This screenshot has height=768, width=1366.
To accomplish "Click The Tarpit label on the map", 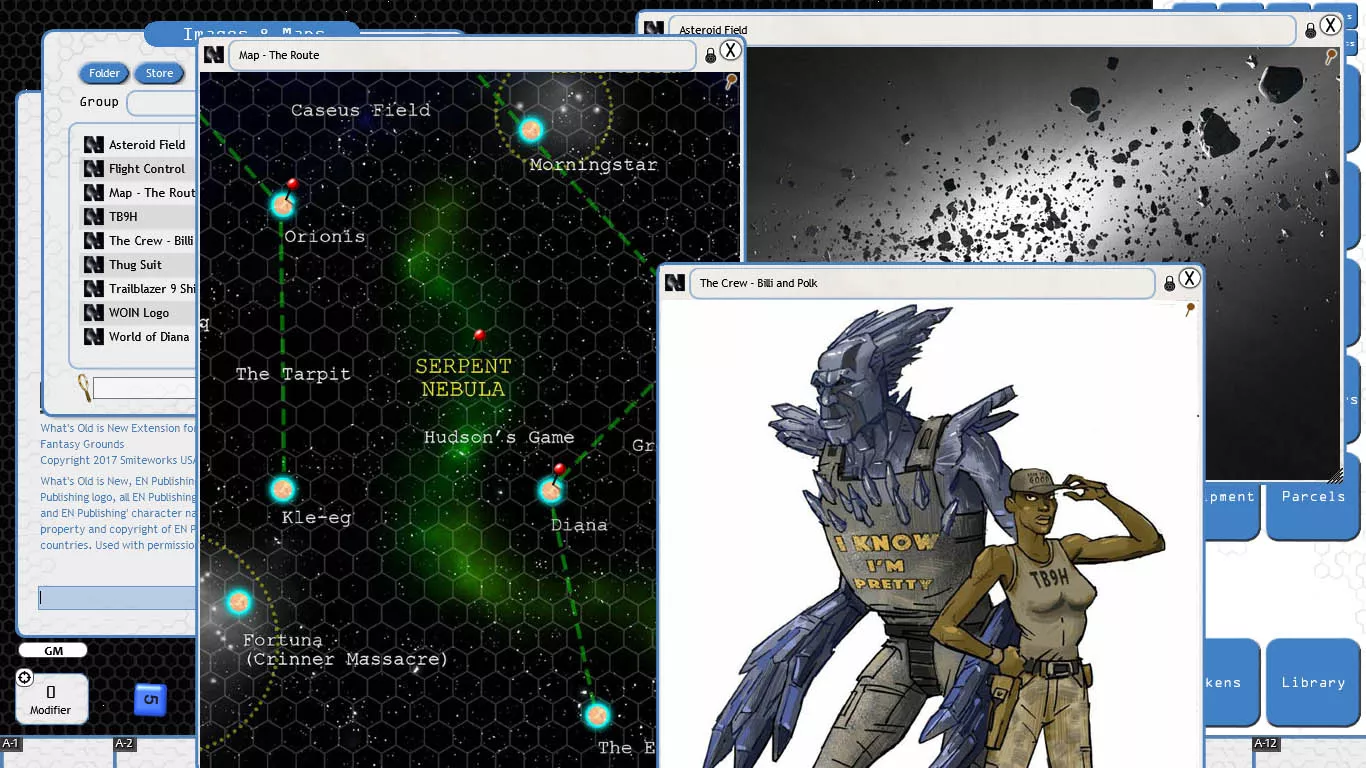I will coord(293,374).
